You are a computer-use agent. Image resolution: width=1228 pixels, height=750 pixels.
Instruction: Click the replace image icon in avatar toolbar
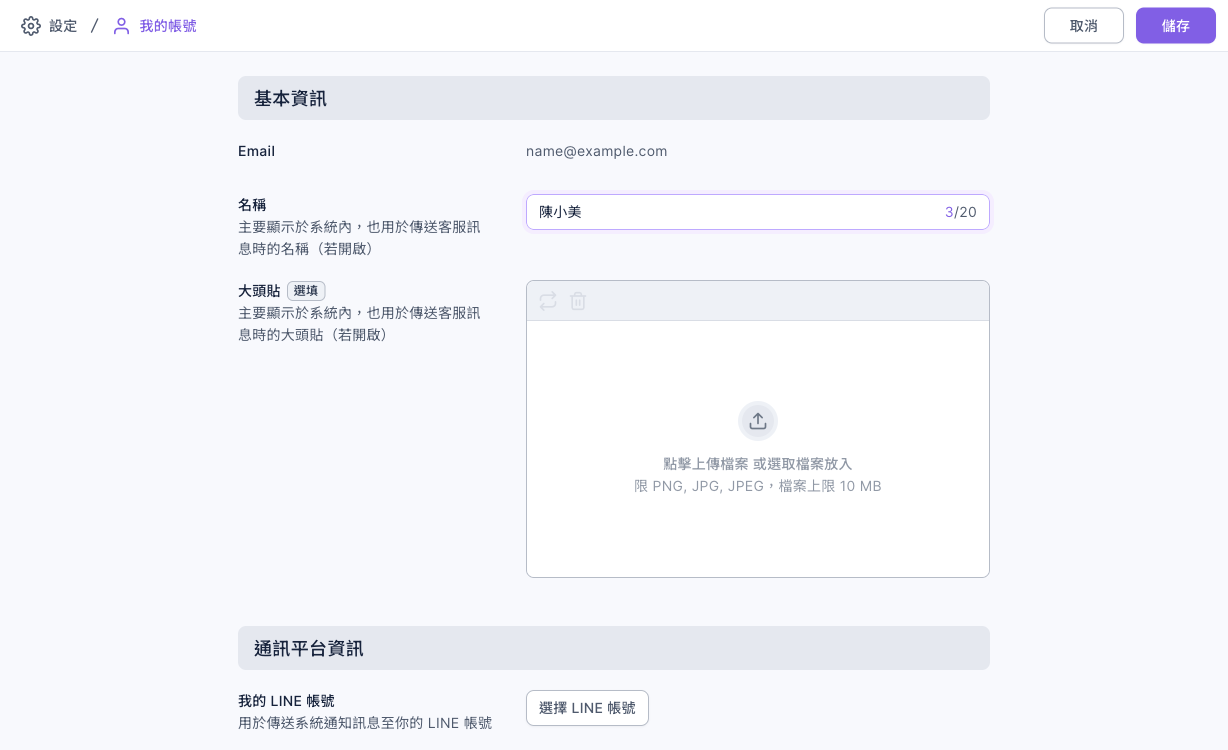pyautogui.click(x=548, y=301)
